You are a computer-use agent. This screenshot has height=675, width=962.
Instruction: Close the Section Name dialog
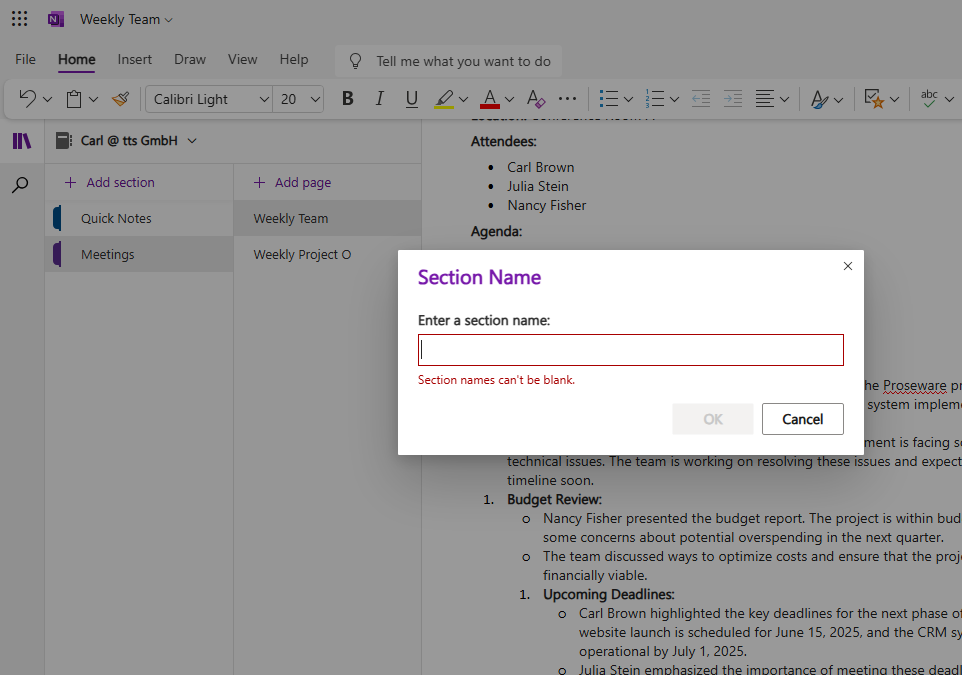click(x=848, y=266)
